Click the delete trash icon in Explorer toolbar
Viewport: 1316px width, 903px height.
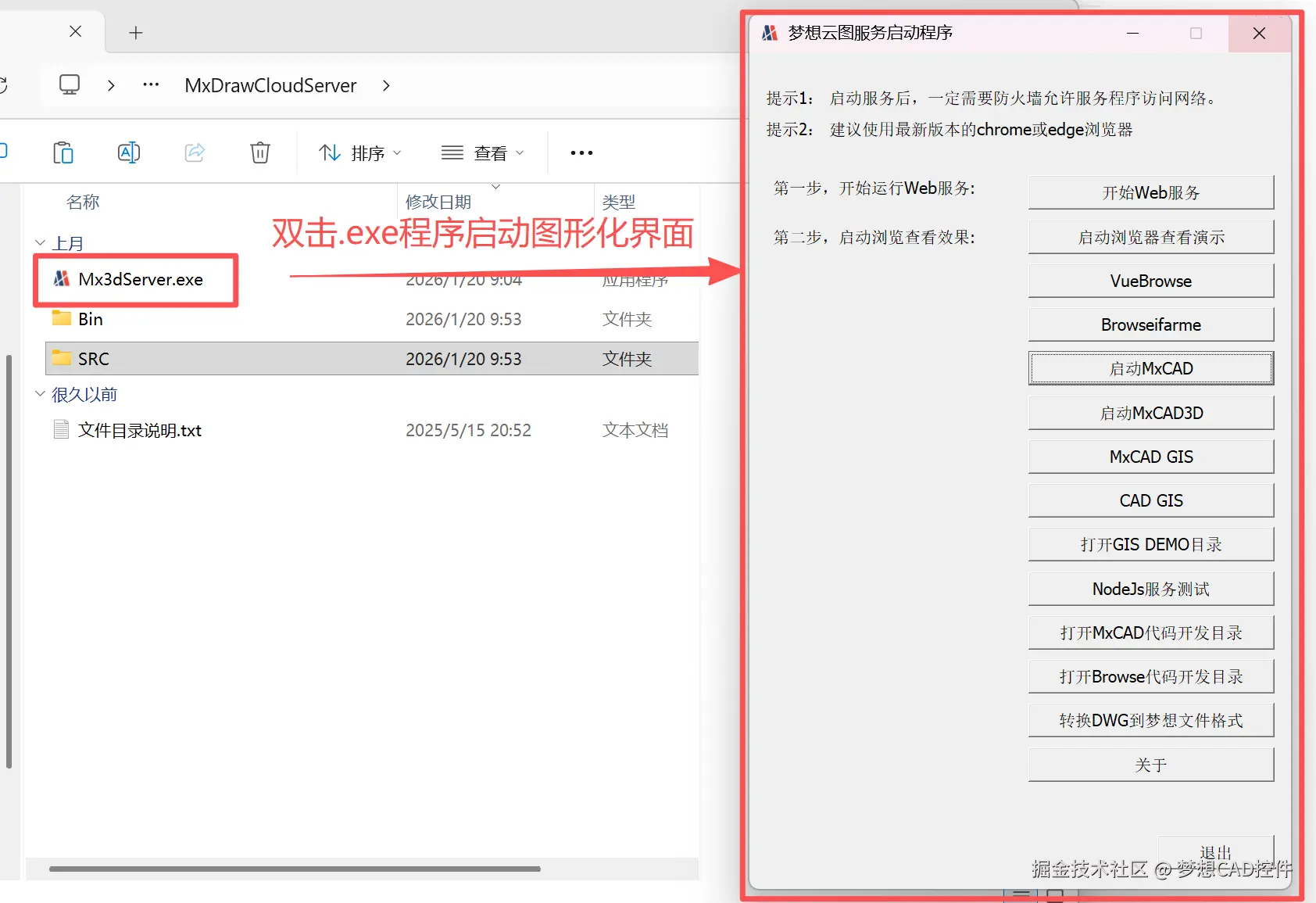click(260, 152)
